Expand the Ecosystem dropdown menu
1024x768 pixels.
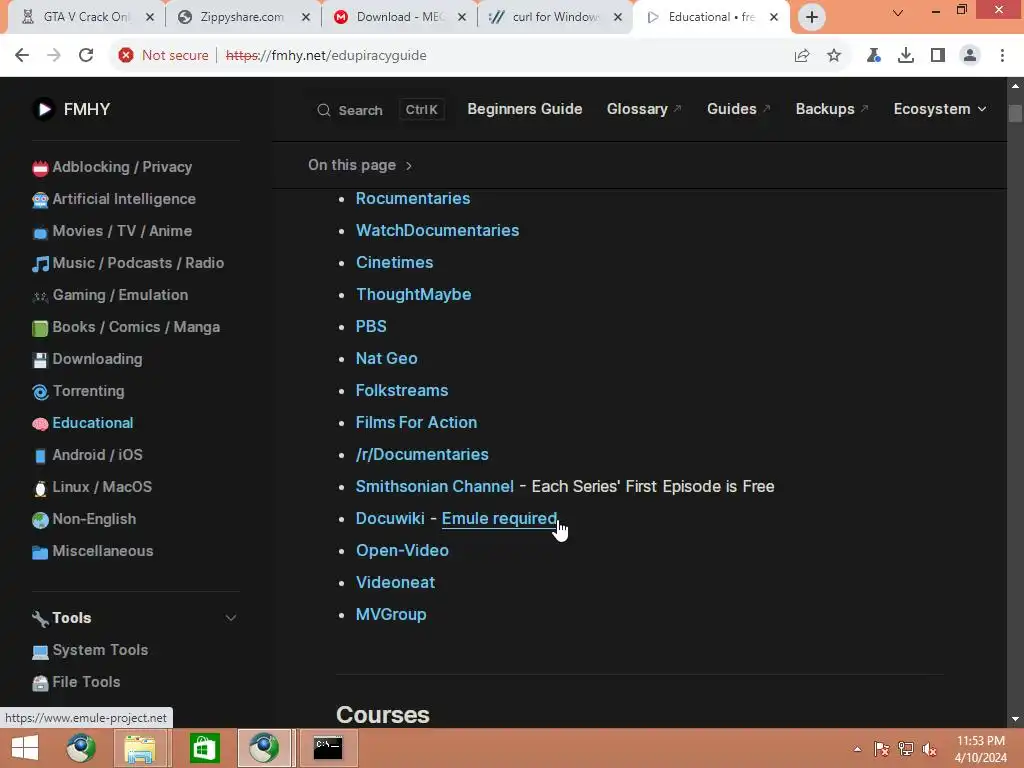pos(939,109)
